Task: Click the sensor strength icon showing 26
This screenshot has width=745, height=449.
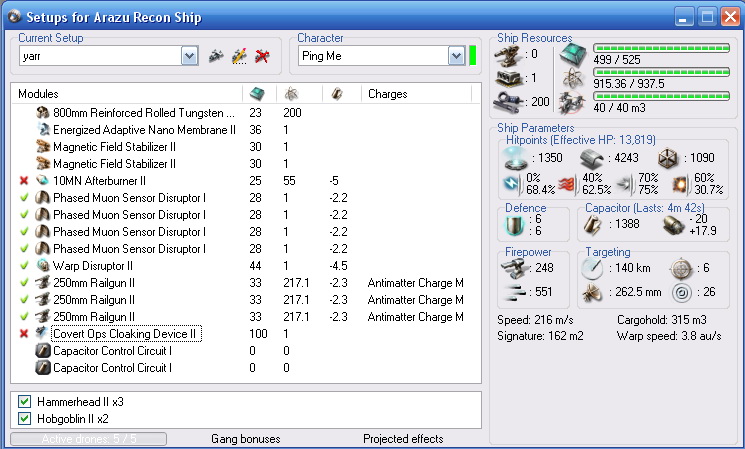Action: click(681, 293)
